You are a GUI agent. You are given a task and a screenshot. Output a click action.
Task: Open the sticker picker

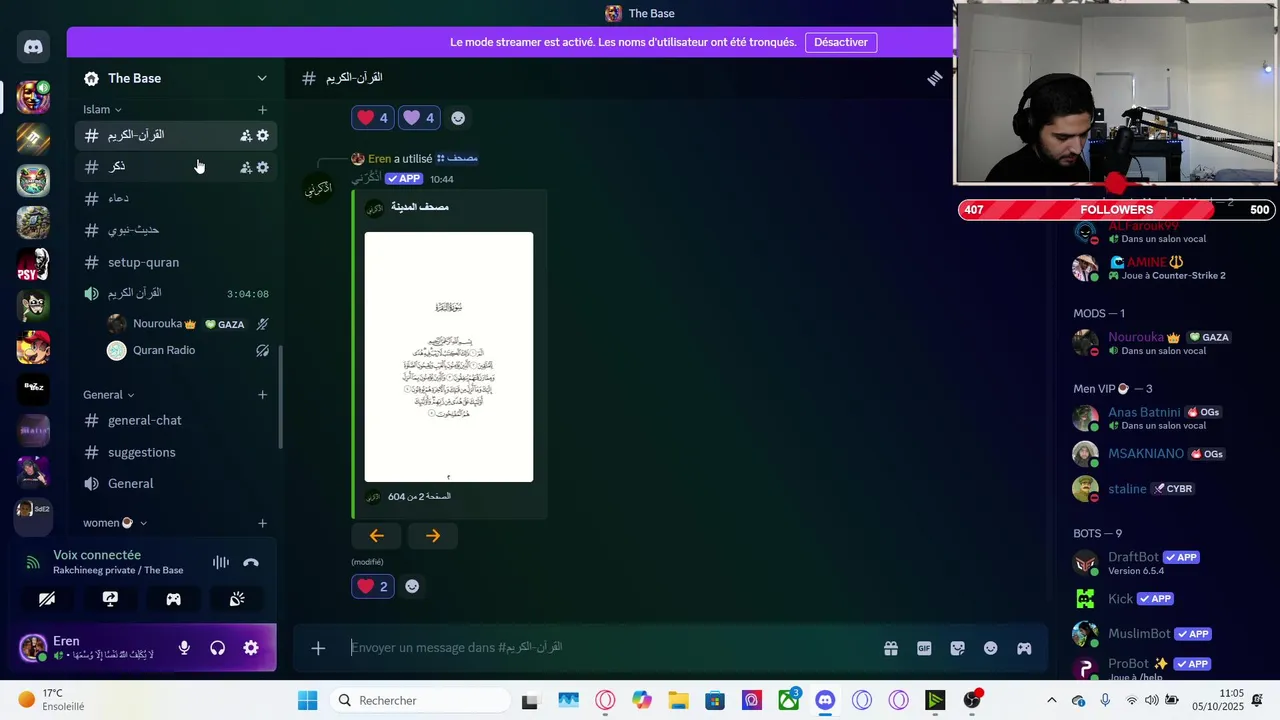click(x=957, y=648)
